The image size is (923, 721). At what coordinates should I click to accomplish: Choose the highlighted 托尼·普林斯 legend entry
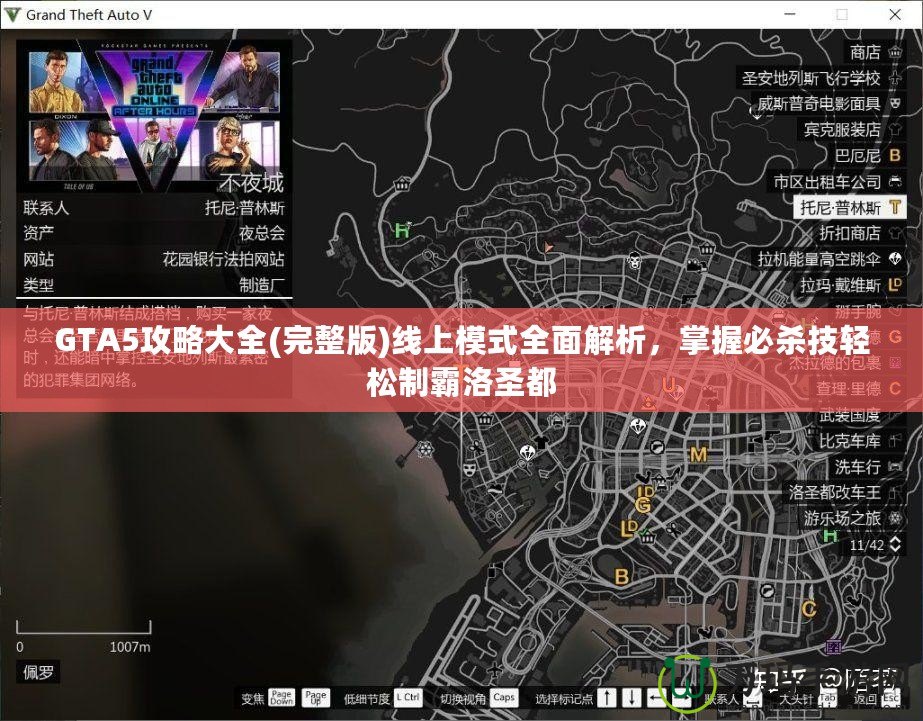849,207
